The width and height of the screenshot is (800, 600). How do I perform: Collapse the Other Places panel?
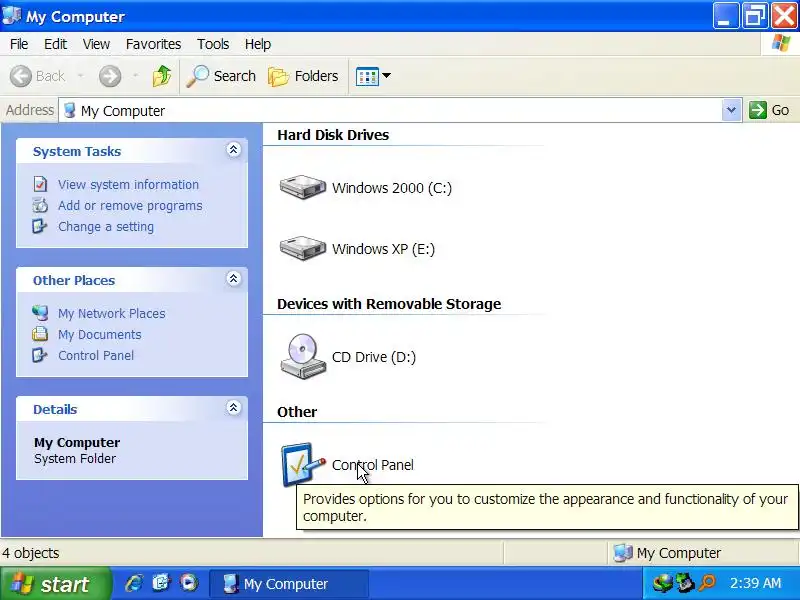(x=234, y=279)
